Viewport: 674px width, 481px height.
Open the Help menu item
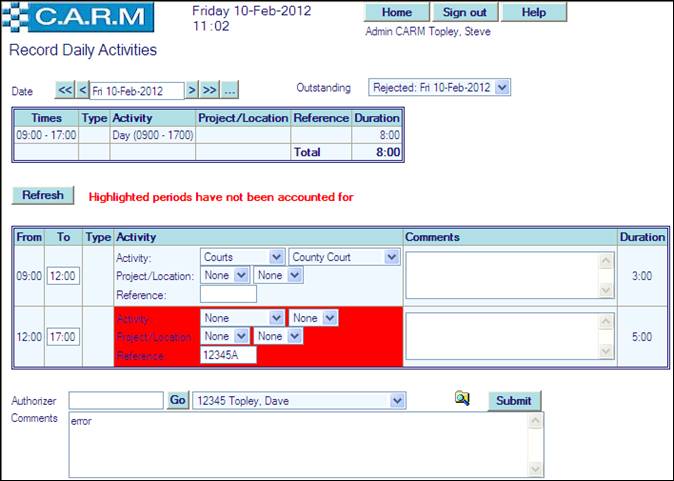(x=534, y=12)
